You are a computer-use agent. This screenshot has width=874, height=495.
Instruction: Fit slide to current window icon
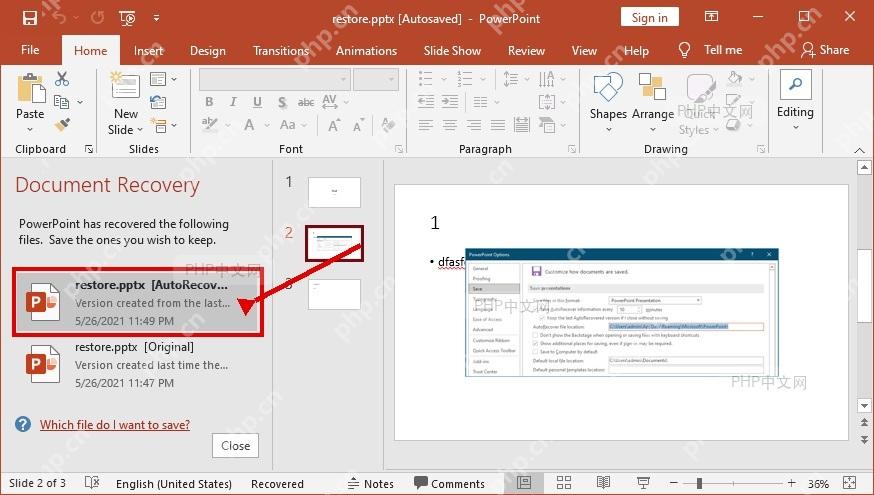(849, 483)
